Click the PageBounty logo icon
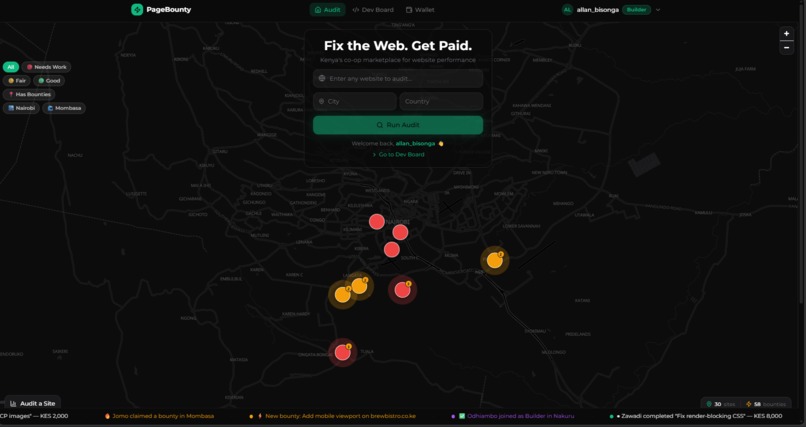Image resolution: width=806 pixels, height=427 pixels. [137, 9]
